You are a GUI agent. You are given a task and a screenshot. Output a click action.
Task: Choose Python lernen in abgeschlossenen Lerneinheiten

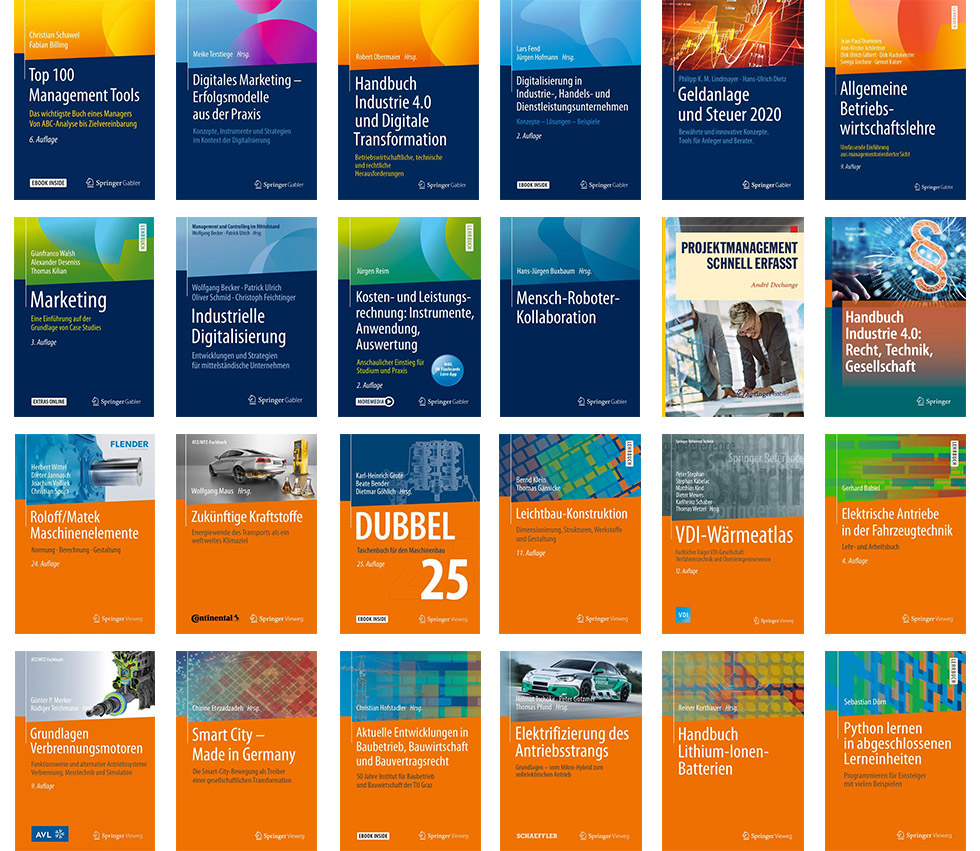[895, 750]
